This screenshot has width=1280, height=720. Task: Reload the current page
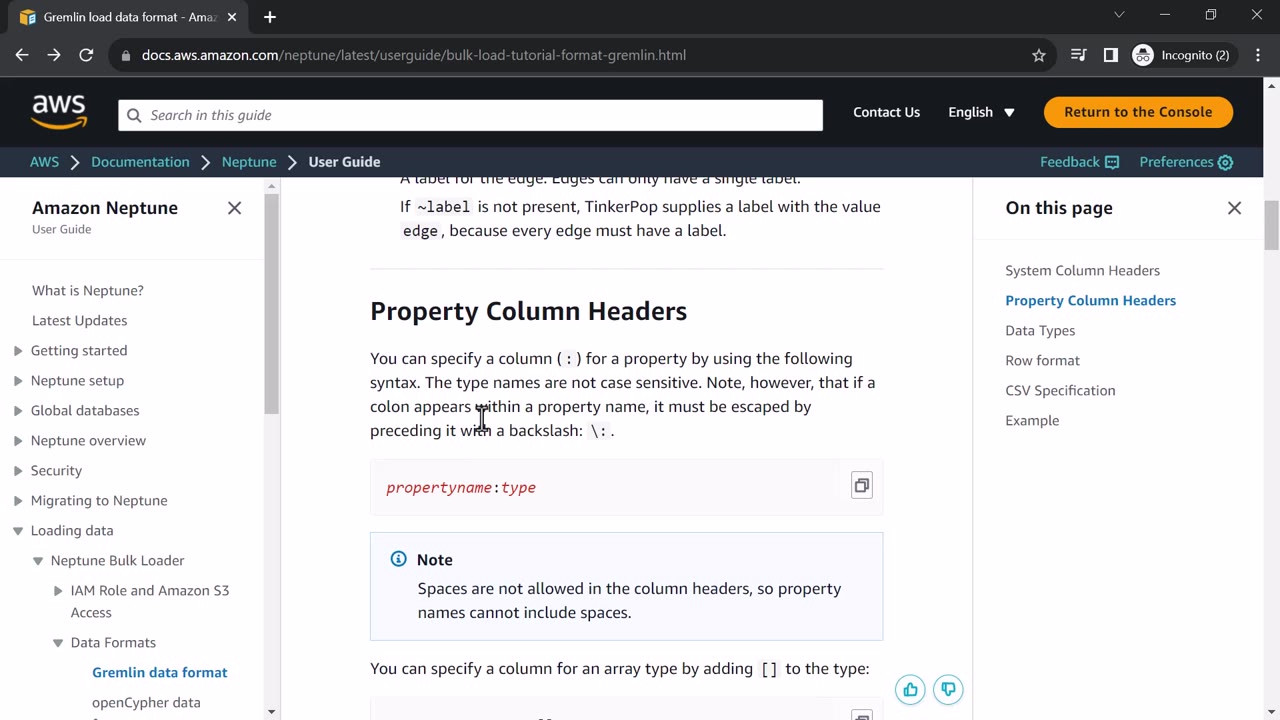pos(86,55)
